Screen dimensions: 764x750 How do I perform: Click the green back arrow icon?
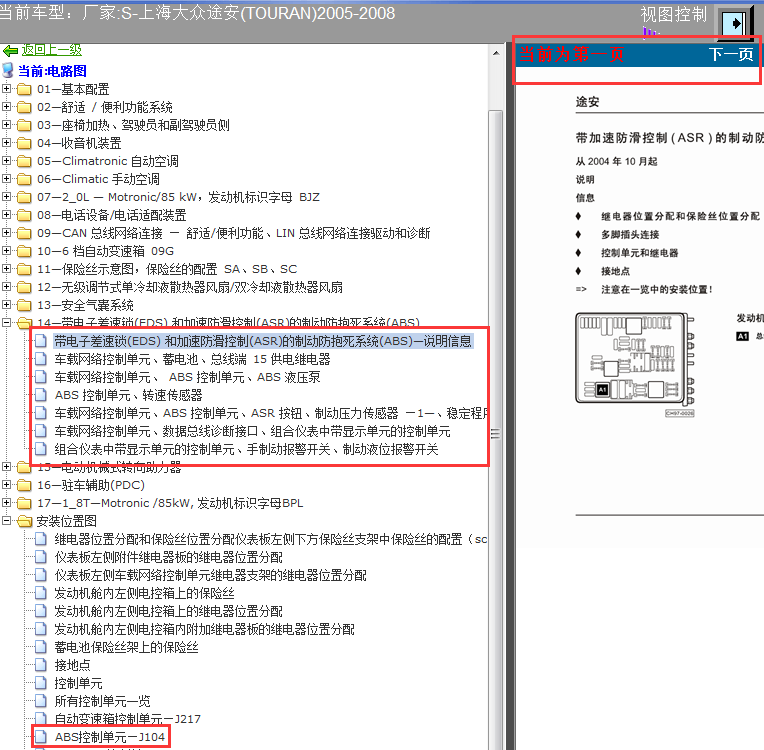click(x=10, y=50)
